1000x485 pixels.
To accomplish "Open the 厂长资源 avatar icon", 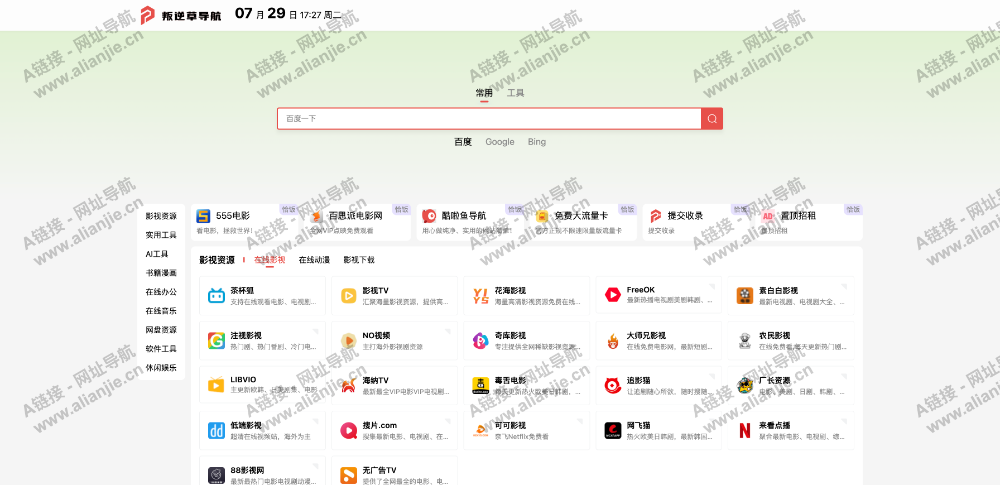I will coord(745,385).
